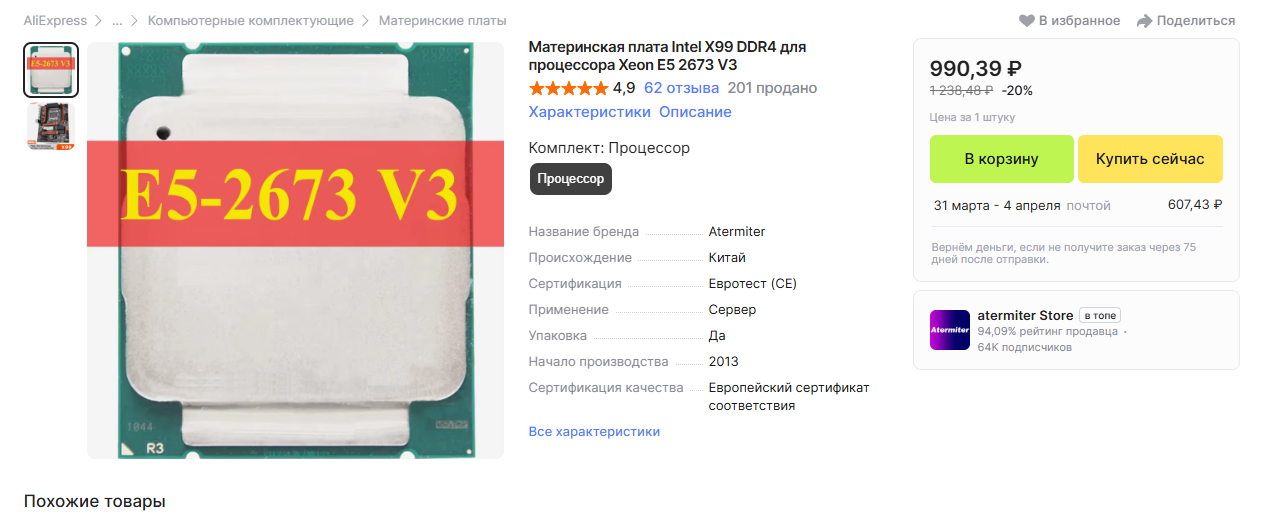Select the motherboard thumbnail image
The width and height of the screenshot is (1271, 526).
[x=51, y=127]
